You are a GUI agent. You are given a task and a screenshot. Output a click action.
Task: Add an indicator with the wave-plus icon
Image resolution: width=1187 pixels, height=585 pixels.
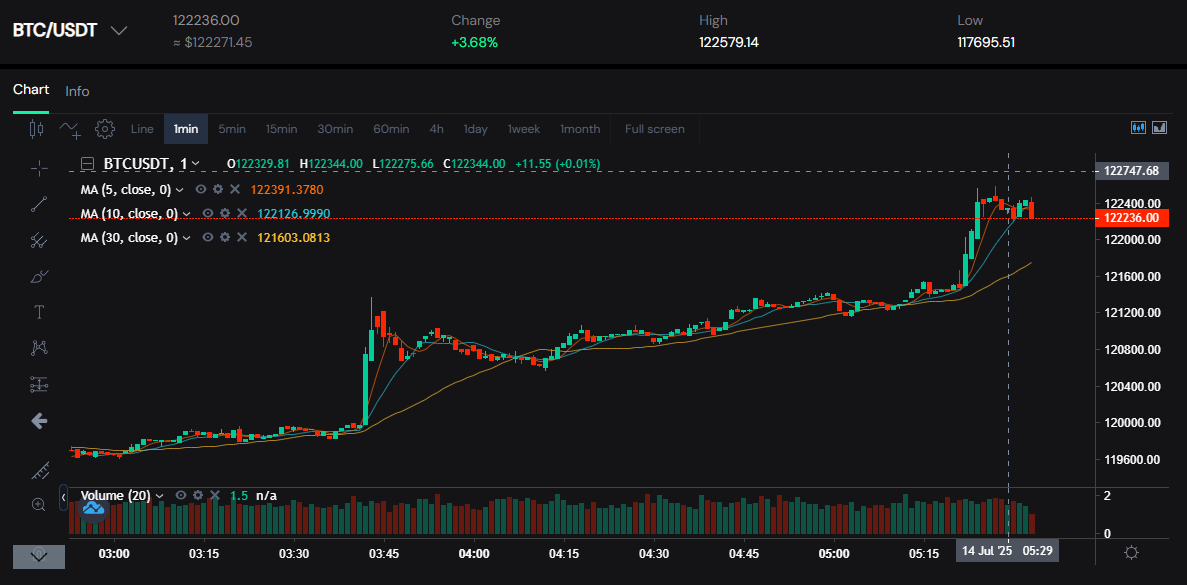tap(70, 129)
